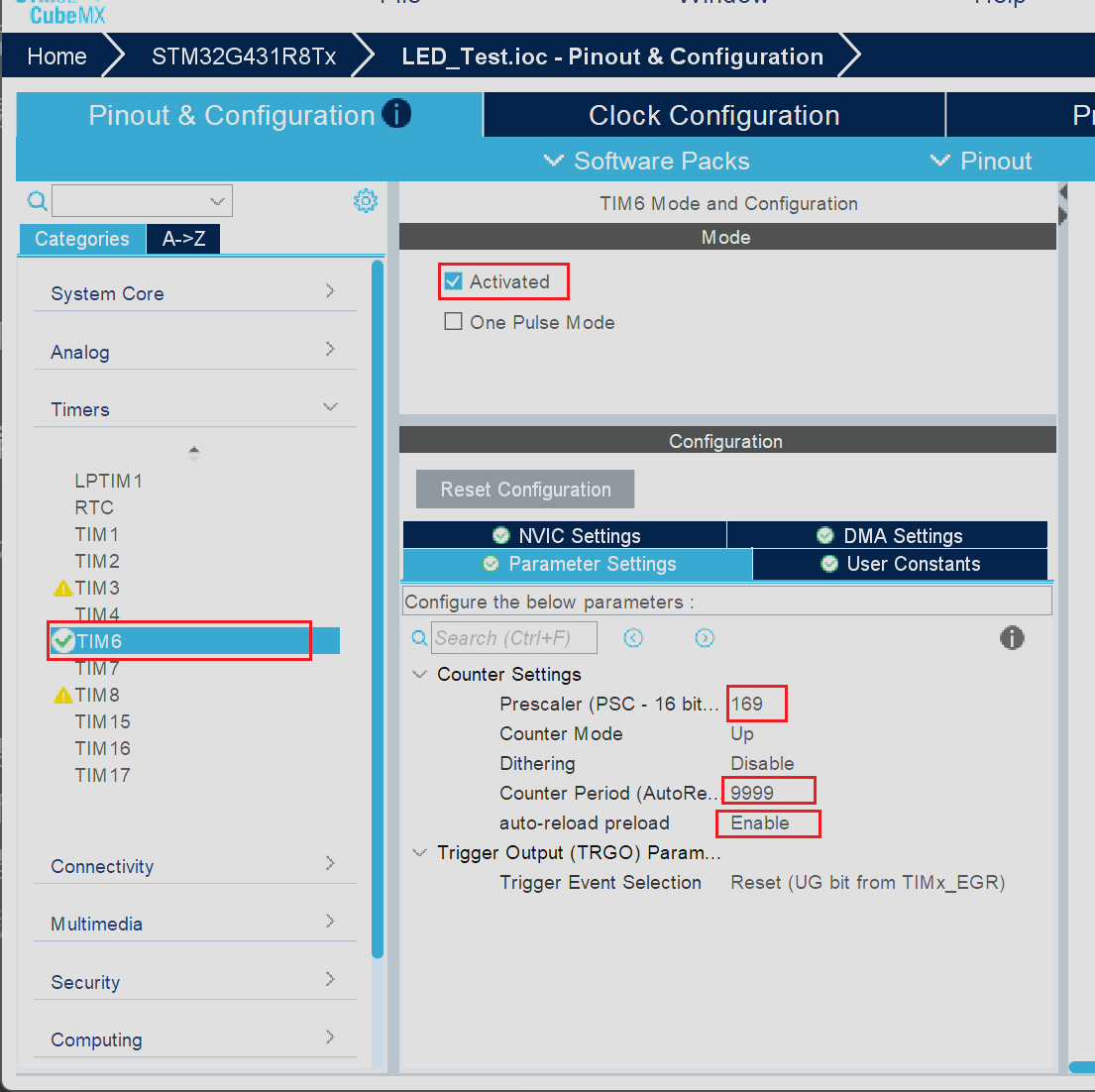Select RTC in the Timers list
This screenshot has height=1092, width=1095.
pos(93,507)
